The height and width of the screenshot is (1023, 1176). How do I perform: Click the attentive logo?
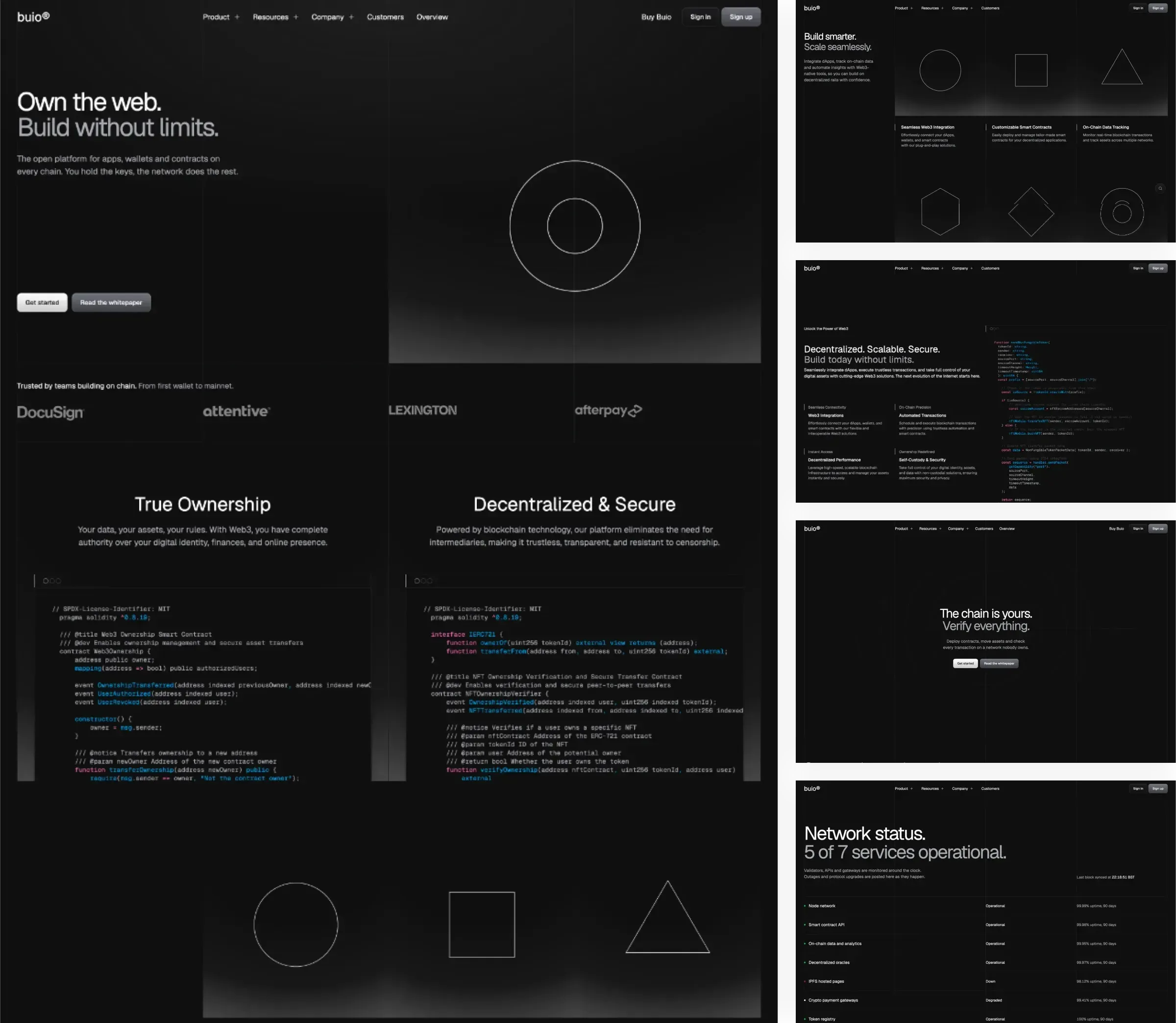pyautogui.click(x=236, y=411)
